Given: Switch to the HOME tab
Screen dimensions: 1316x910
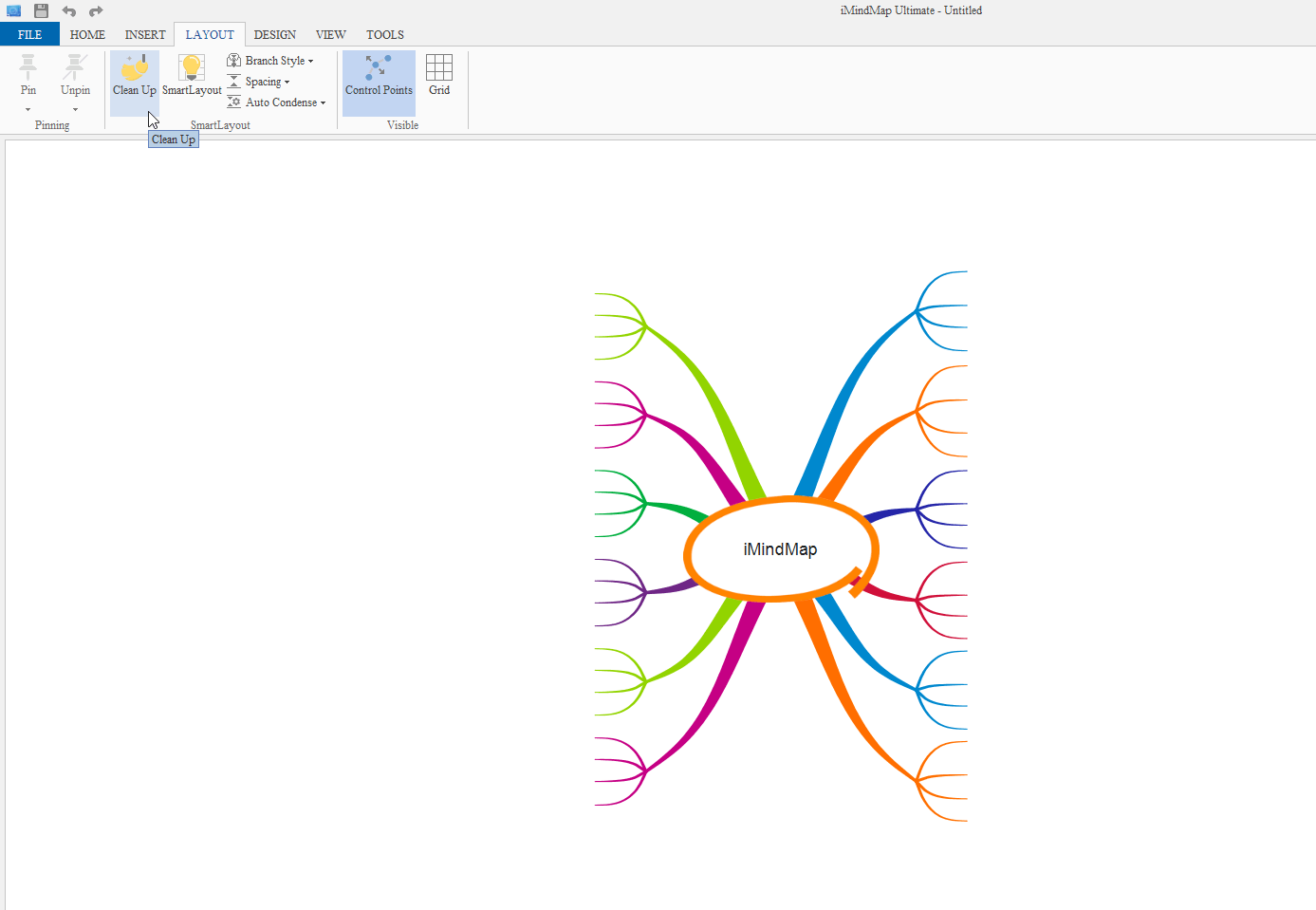Looking at the screenshot, I should 87,34.
